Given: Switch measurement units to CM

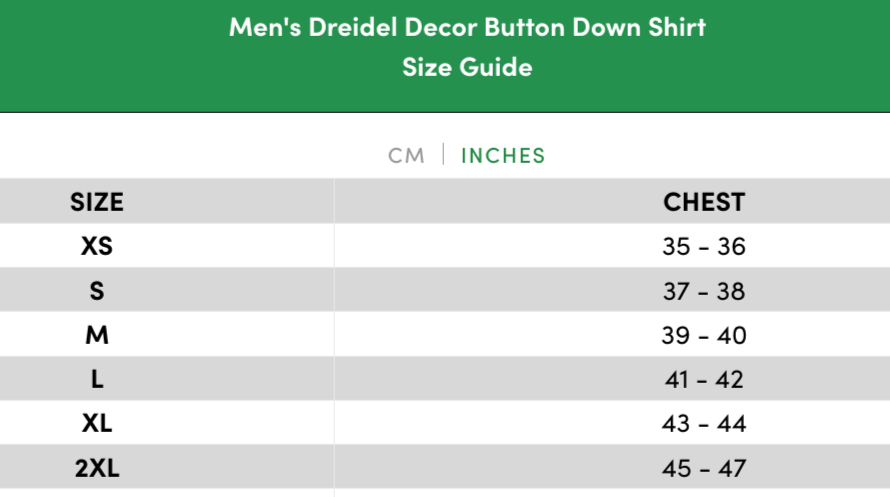Looking at the screenshot, I should coord(406,155).
